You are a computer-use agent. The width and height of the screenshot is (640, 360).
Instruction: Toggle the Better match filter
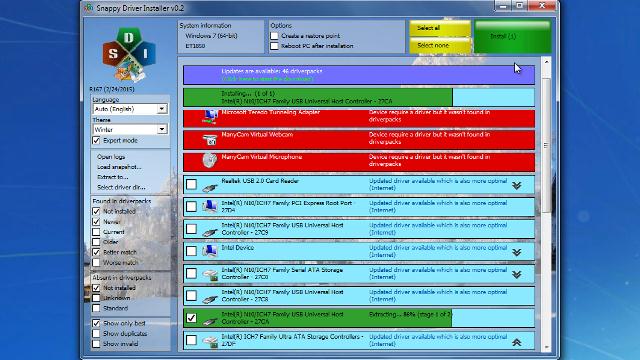tap(96, 252)
